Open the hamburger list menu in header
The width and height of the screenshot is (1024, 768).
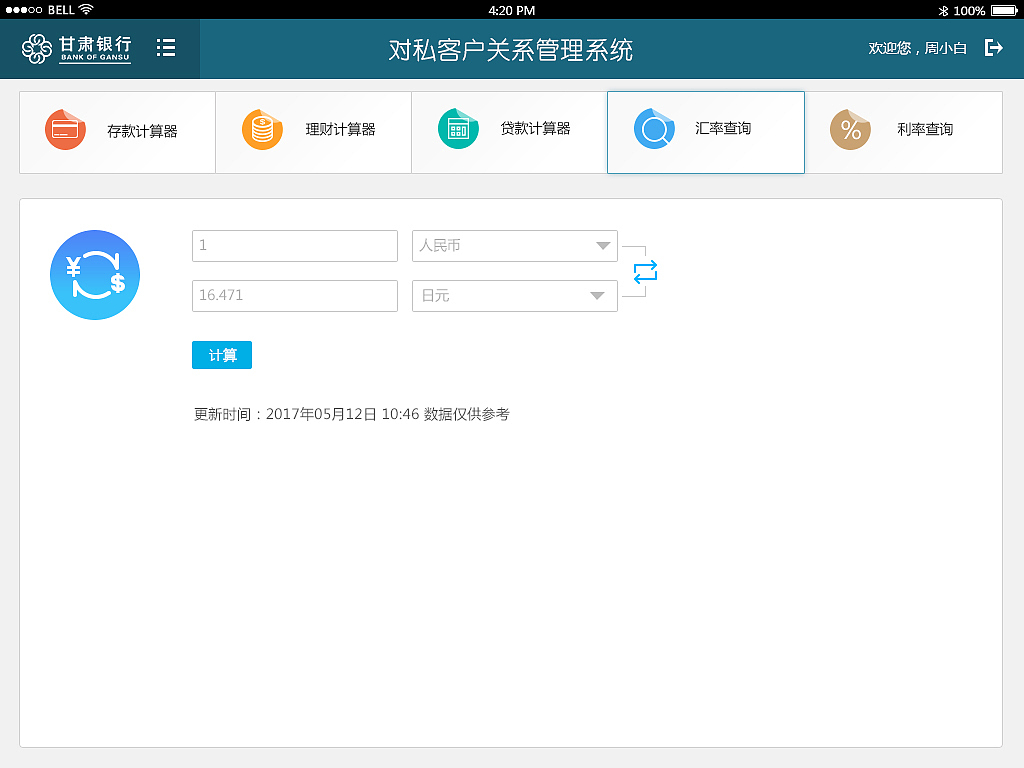click(166, 47)
